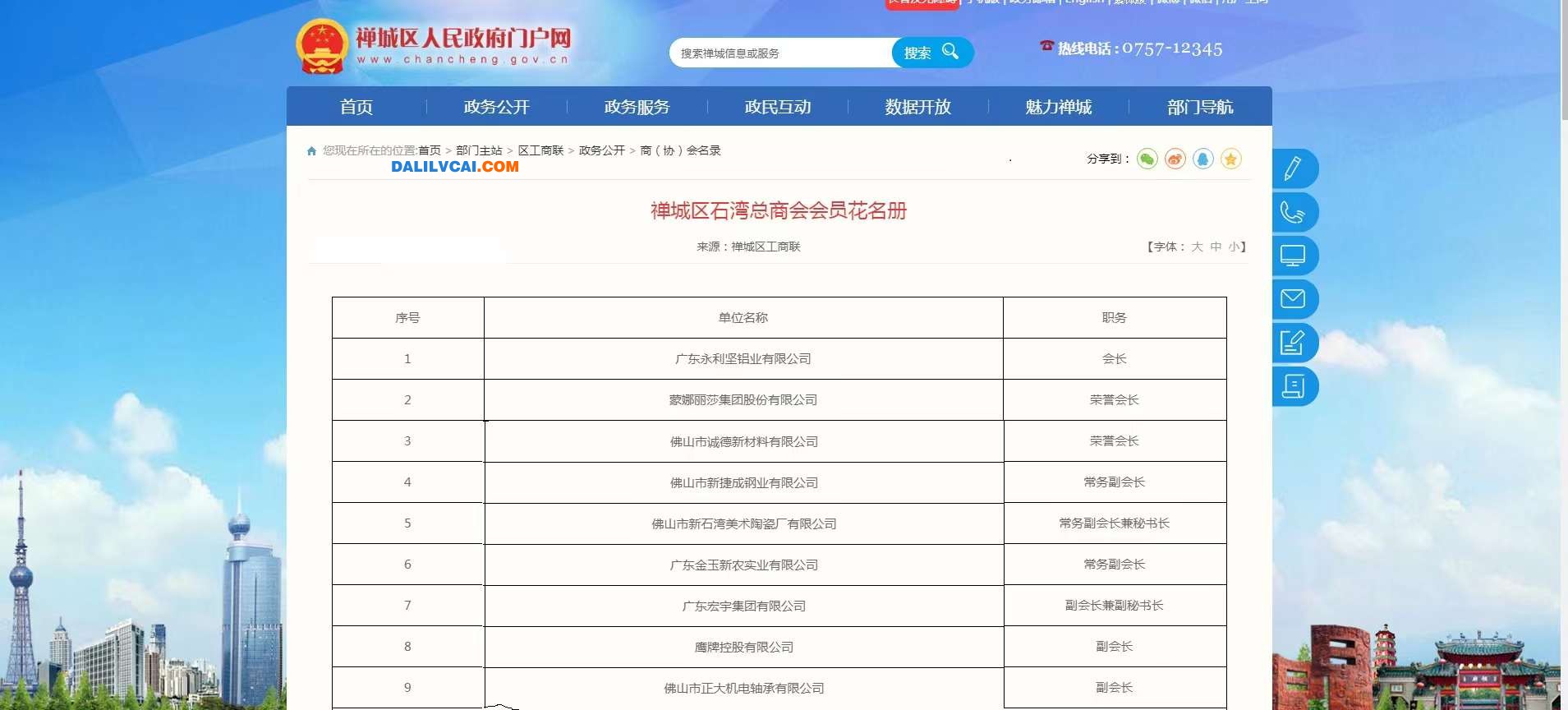Click the 搜索 search button
This screenshot has height=710, width=1568.
[x=932, y=53]
